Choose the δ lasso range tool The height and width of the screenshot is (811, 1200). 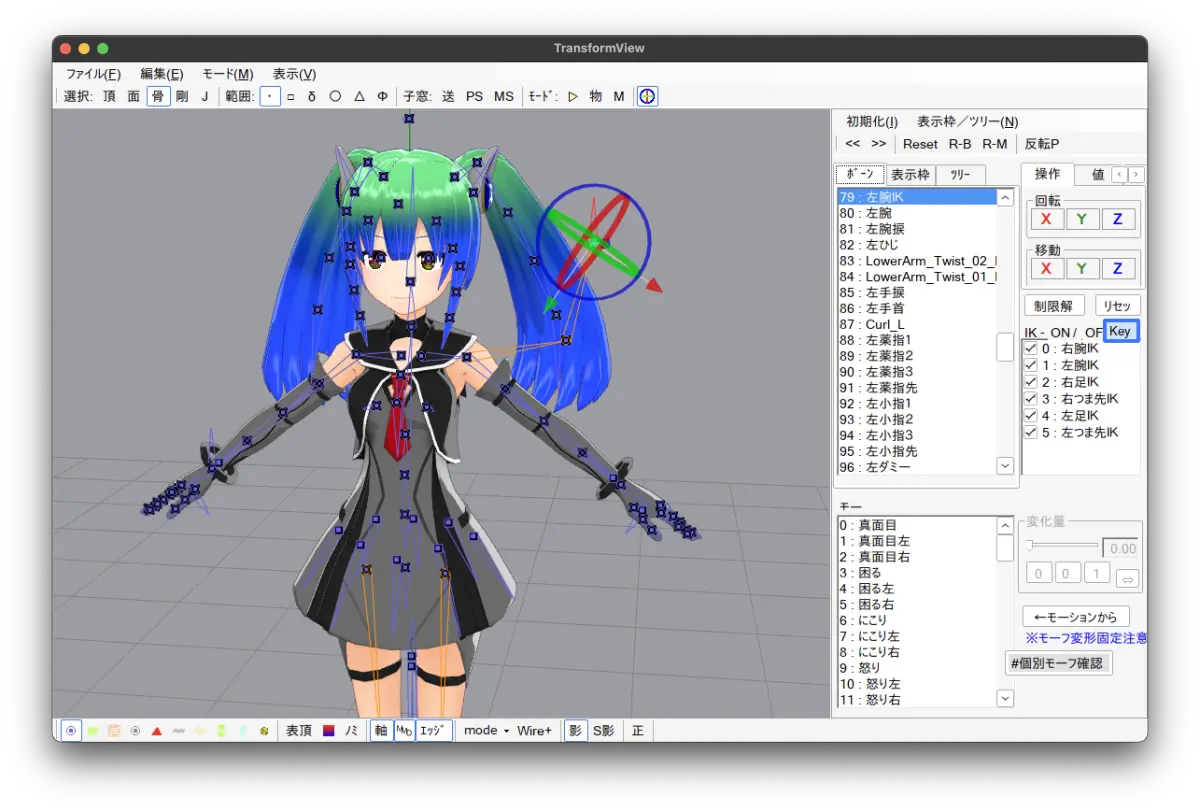[x=312, y=96]
